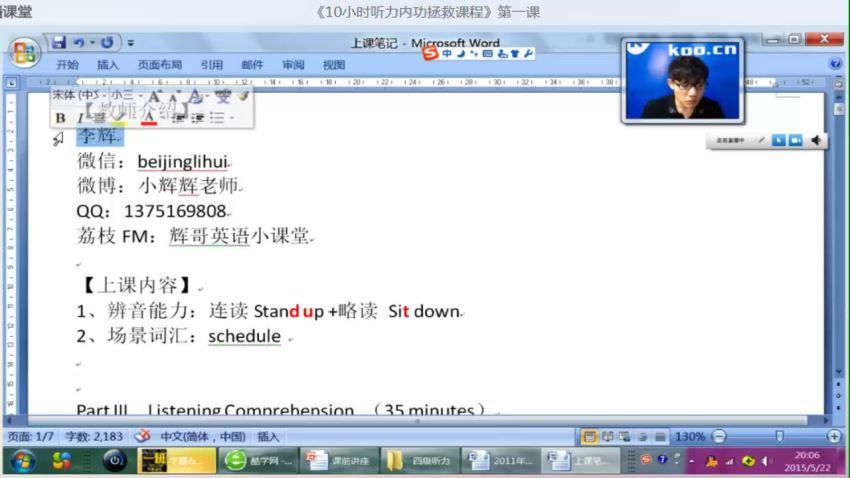Image resolution: width=850 pixels, height=478 pixels.
Task: Save document with Quick Access floppy icon
Action: click(x=59, y=42)
